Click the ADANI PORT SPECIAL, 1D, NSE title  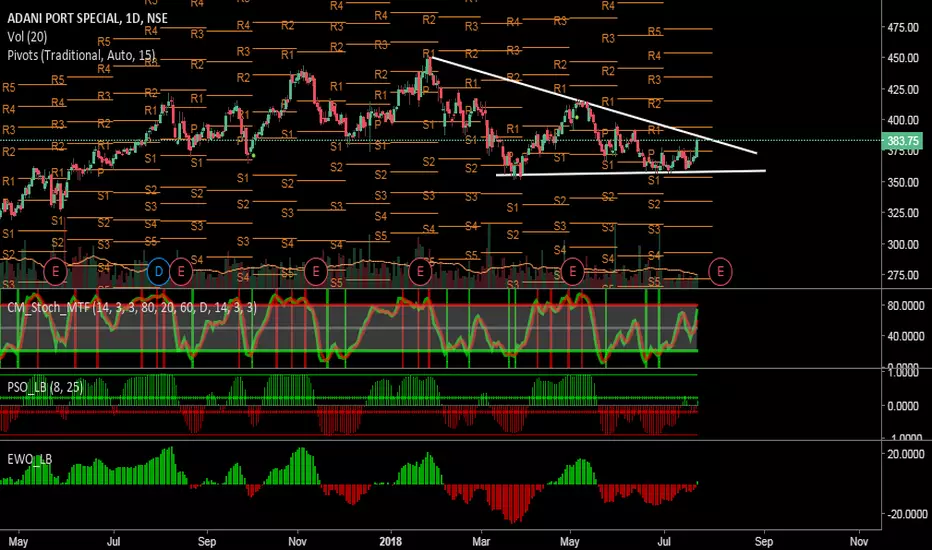point(87,18)
